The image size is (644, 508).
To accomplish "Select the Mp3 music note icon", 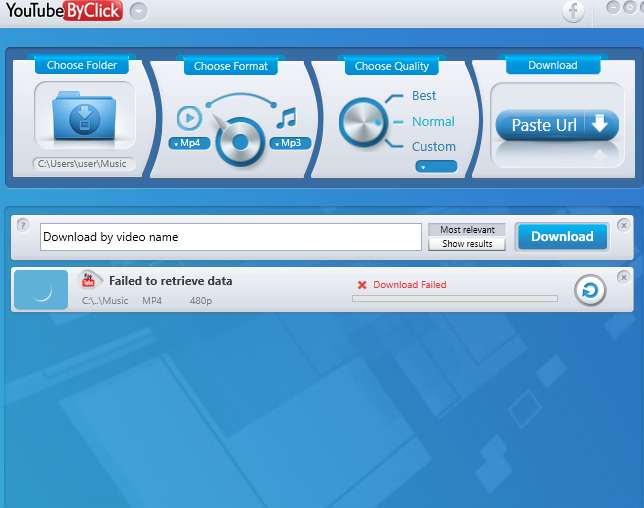I will click(x=287, y=118).
